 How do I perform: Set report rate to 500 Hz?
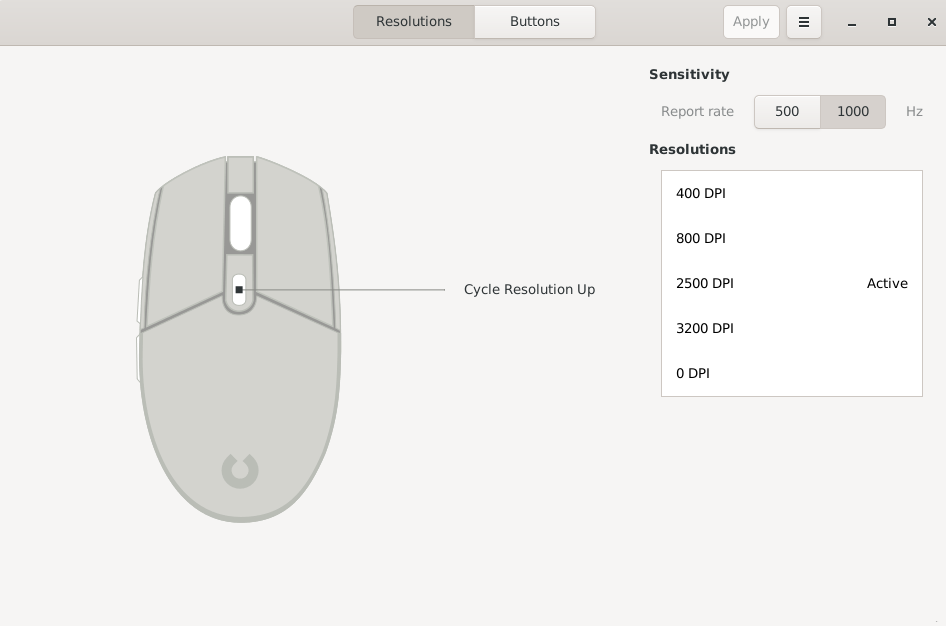[x=787, y=112]
